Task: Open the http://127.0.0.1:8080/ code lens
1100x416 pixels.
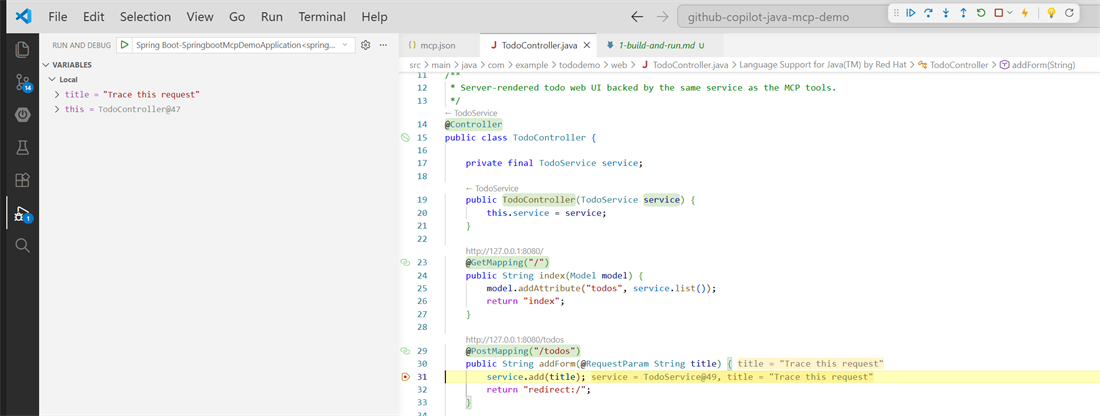Action: tap(504, 250)
